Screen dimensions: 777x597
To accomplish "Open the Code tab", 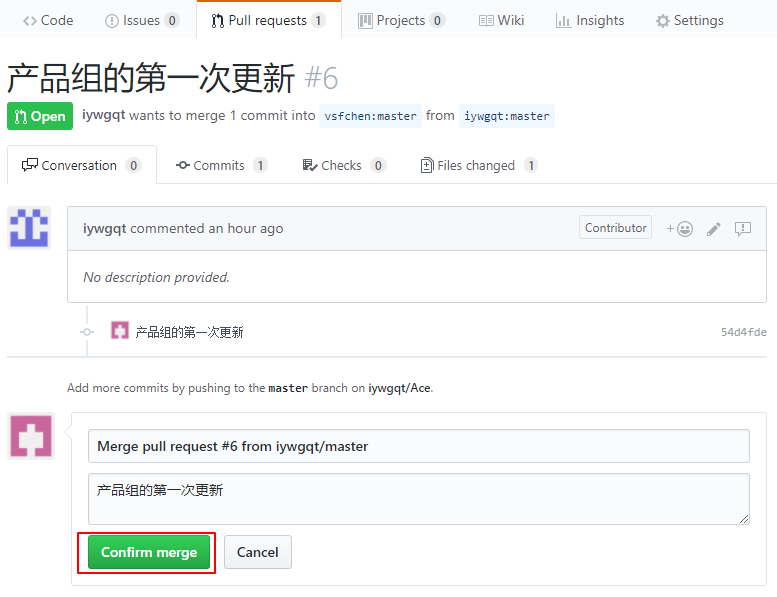I will [48, 20].
